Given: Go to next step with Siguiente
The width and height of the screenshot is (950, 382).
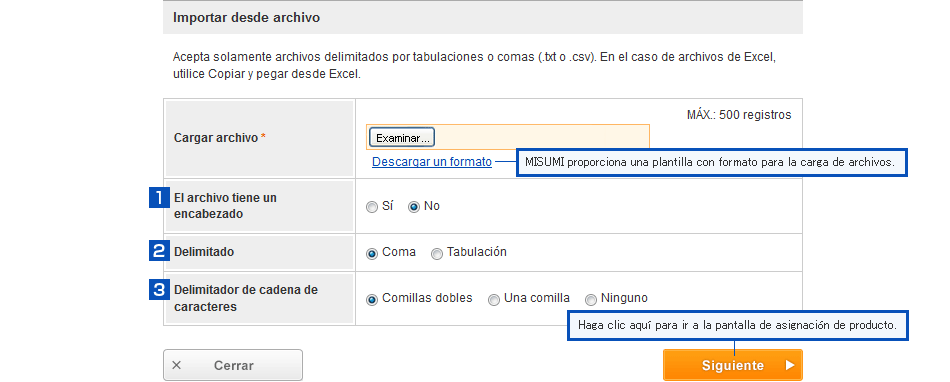Looking at the screenshot, I should coord(732,365).
